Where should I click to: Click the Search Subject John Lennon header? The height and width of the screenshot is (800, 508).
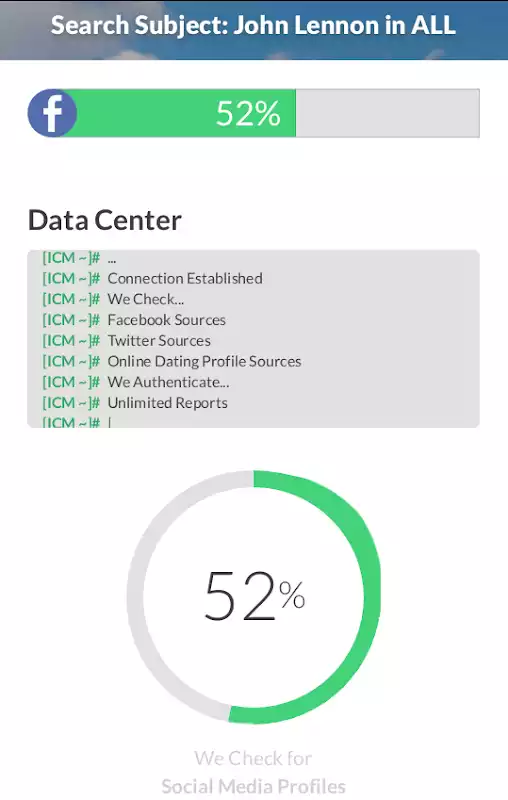tap(253, 26)
